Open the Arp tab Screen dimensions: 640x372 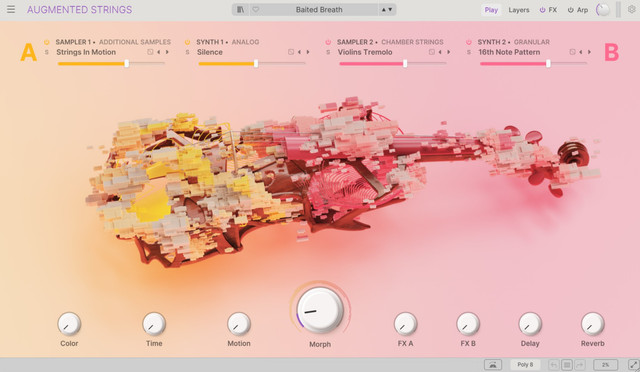point(582,10)
